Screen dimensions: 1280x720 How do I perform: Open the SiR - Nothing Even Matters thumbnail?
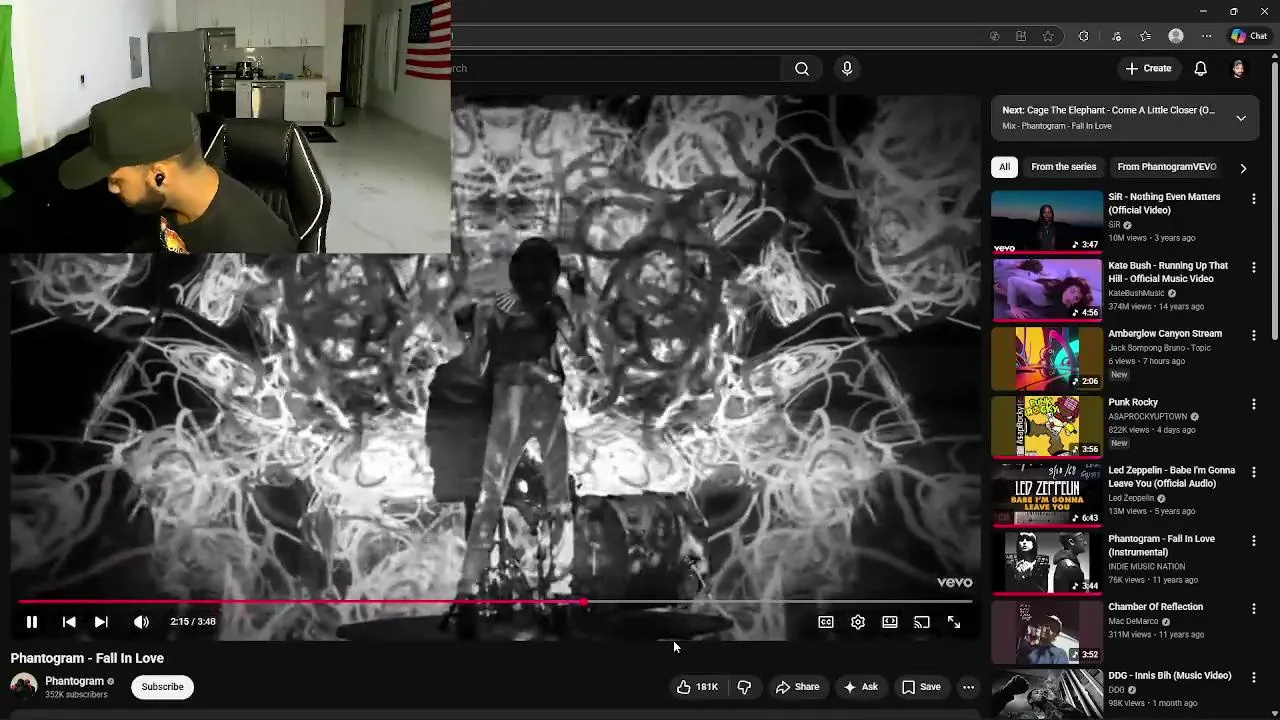(1047, 221)
